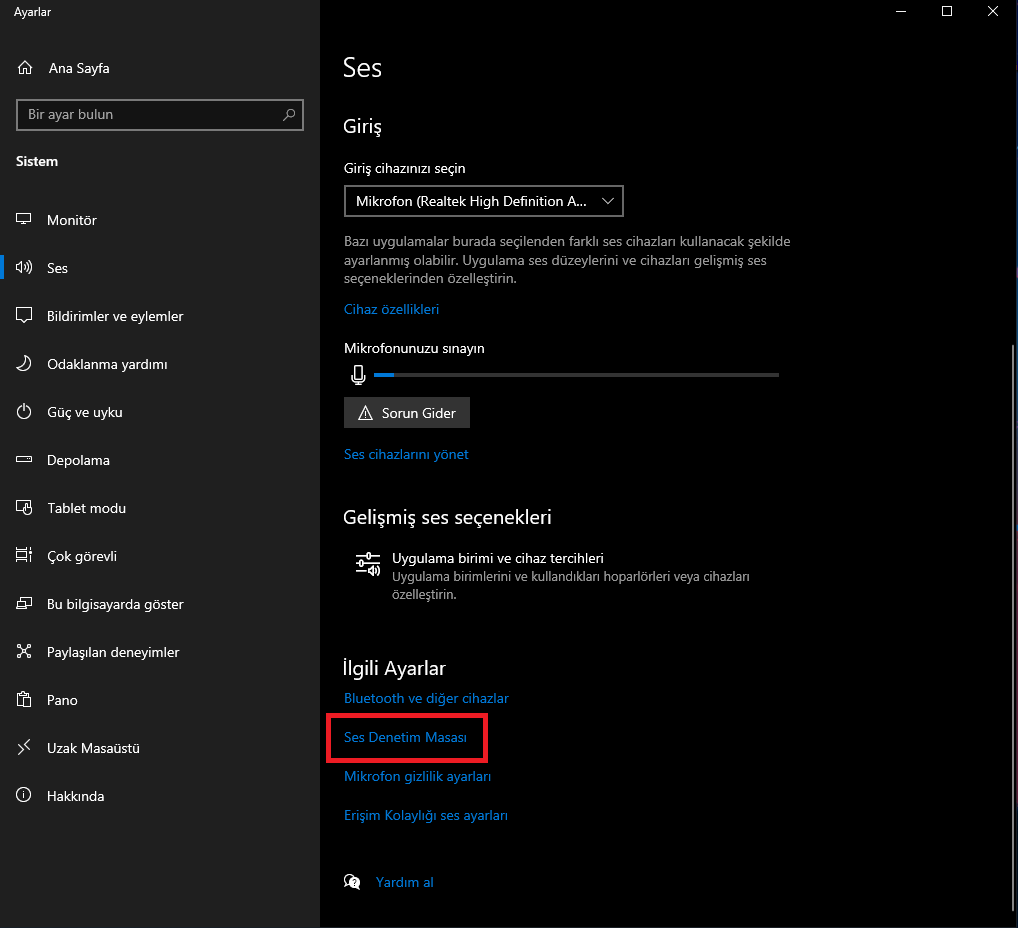Open the Cihaz özellikleri link

pyautogui.click(x=391, y=309)
